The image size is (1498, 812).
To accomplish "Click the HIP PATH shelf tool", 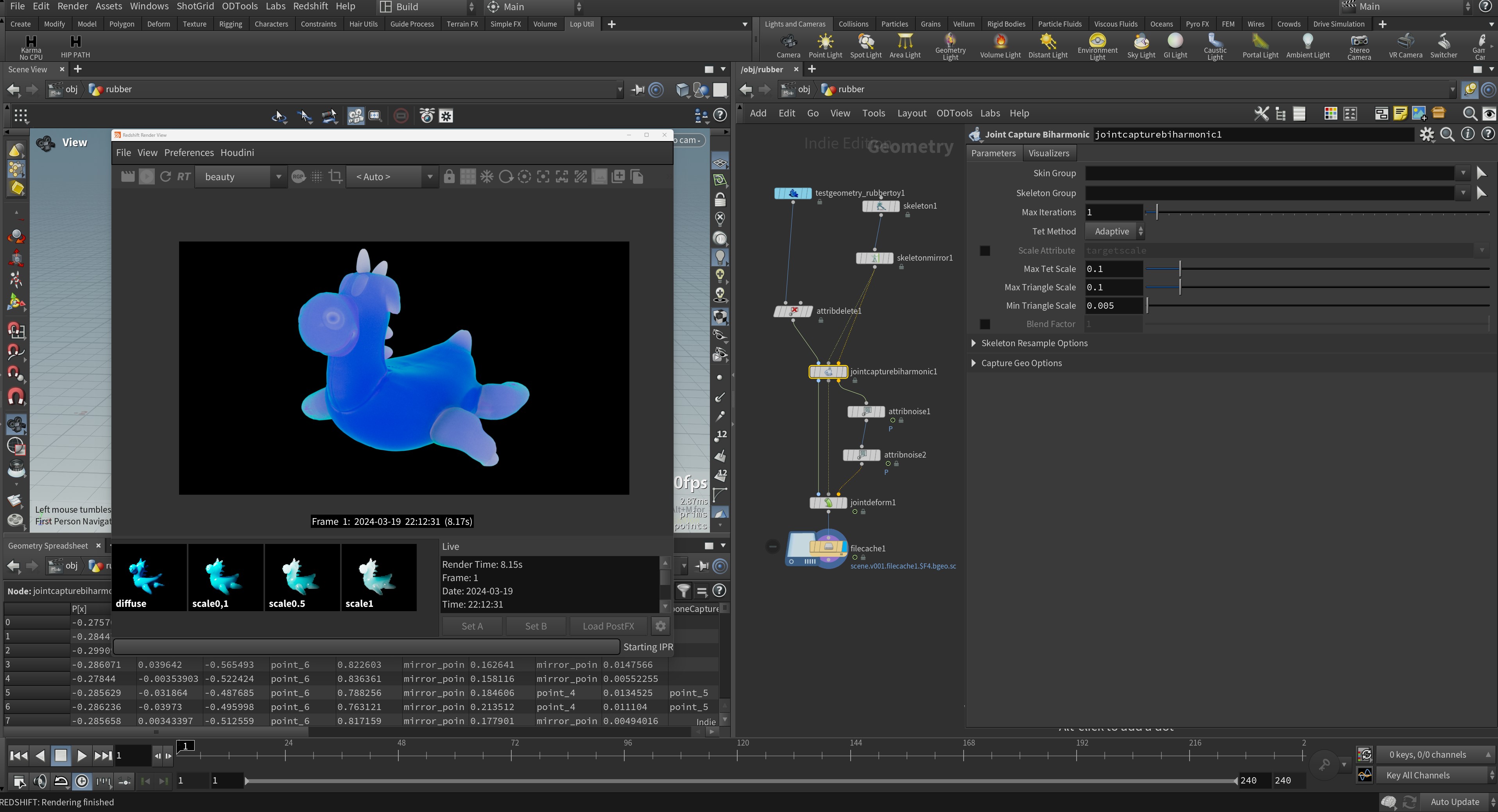I will 75,47.
